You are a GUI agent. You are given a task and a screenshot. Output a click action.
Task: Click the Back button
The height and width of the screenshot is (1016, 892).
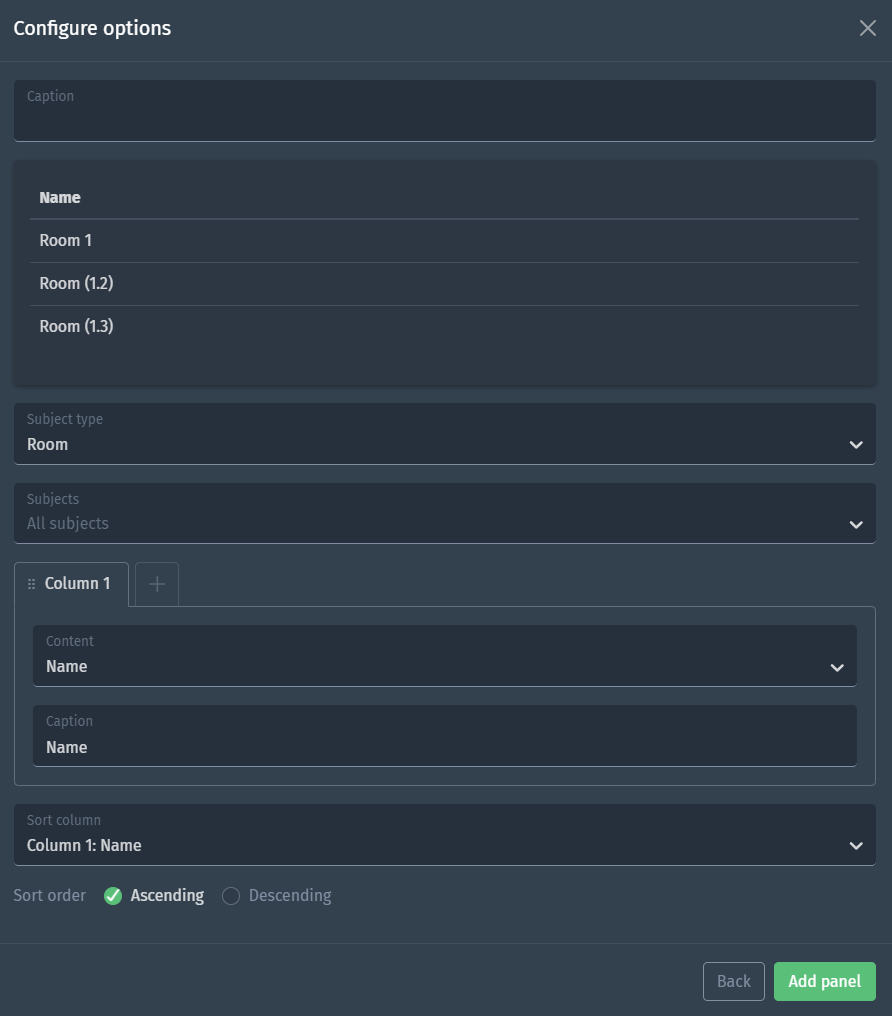coord(734,981)
